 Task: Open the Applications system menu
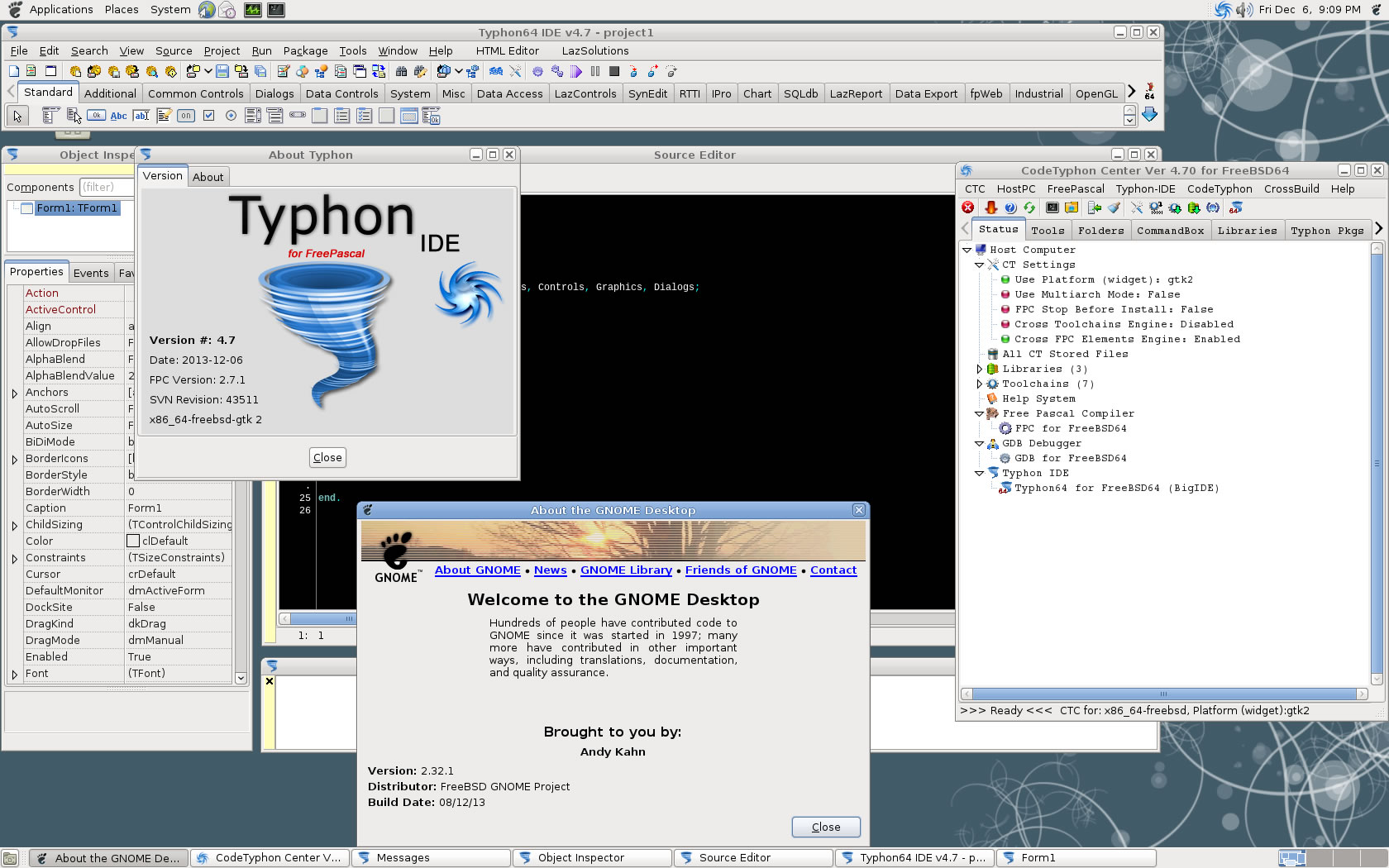point(61,10)
